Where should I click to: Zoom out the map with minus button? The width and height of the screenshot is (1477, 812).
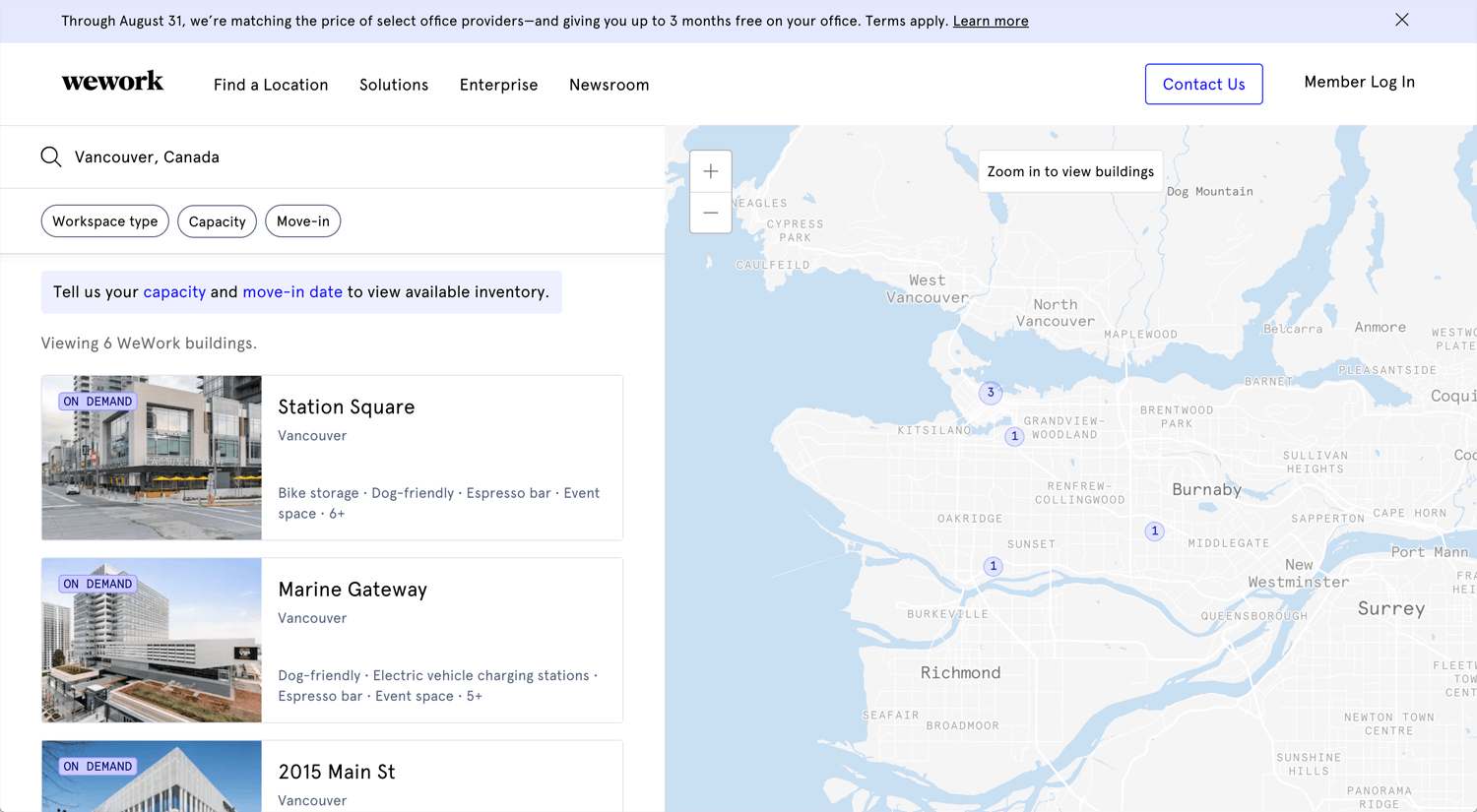711,213
